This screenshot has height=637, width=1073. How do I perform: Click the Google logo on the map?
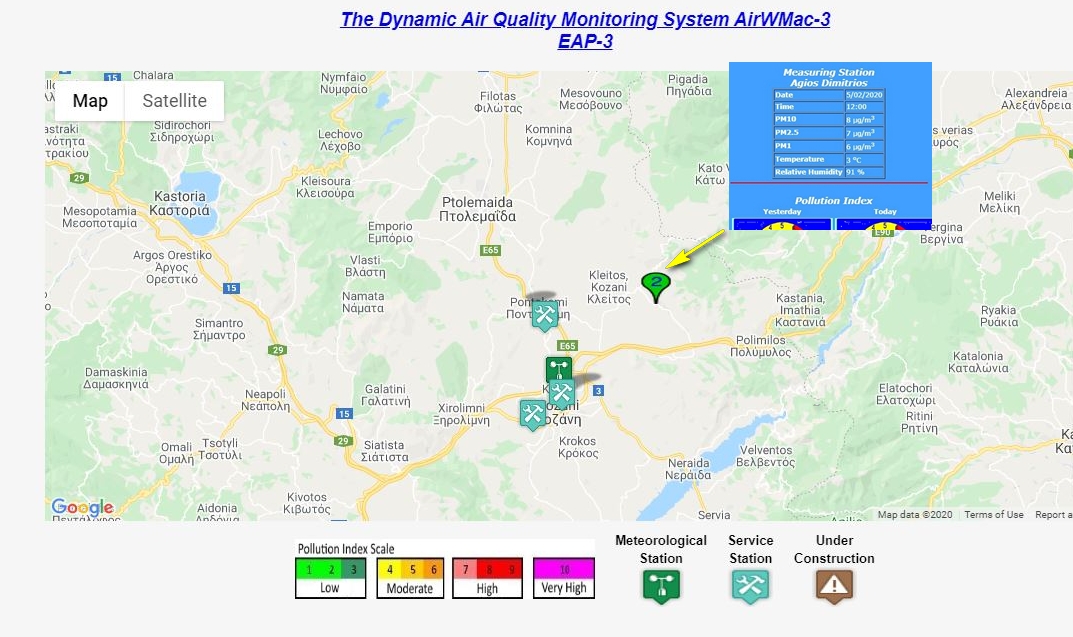82,508
